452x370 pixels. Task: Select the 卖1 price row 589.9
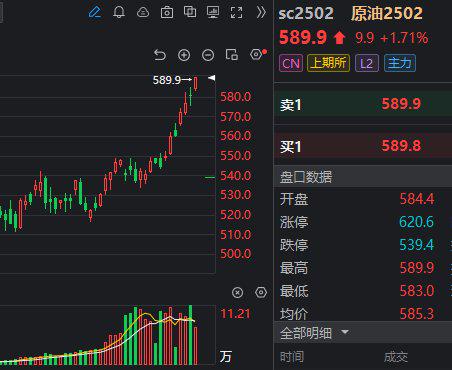pyautogui.click(x=363, y=104)
